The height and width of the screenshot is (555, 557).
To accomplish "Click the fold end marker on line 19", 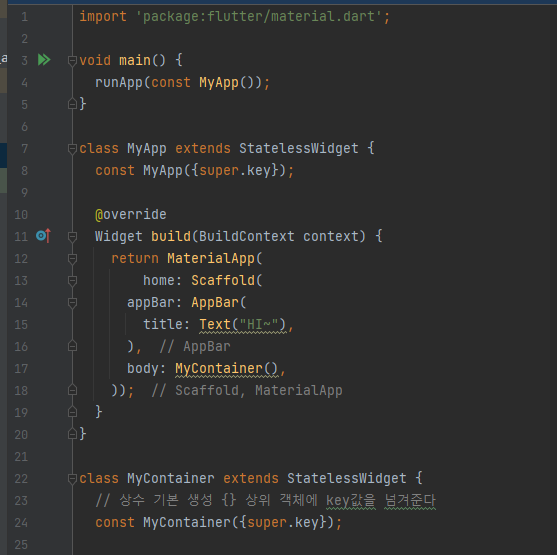I will tap(72, 412).
